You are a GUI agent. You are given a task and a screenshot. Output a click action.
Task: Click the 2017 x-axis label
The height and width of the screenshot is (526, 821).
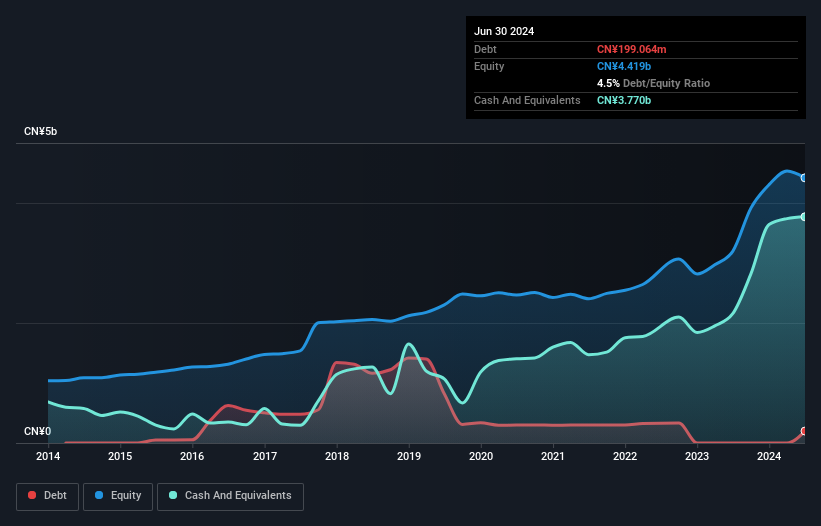265,456
